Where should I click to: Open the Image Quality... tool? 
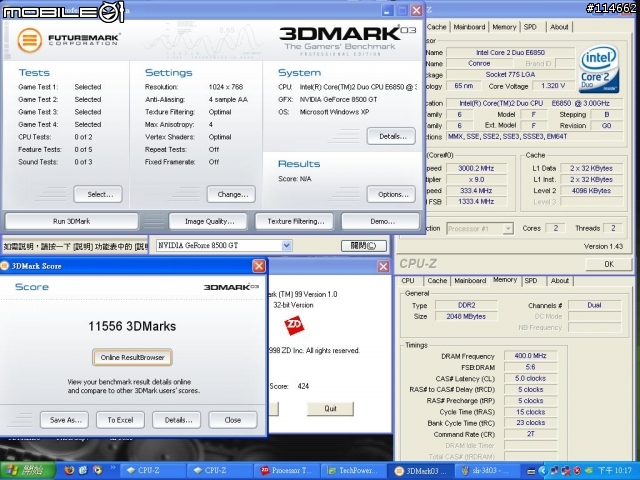click(x=208, y=221)
